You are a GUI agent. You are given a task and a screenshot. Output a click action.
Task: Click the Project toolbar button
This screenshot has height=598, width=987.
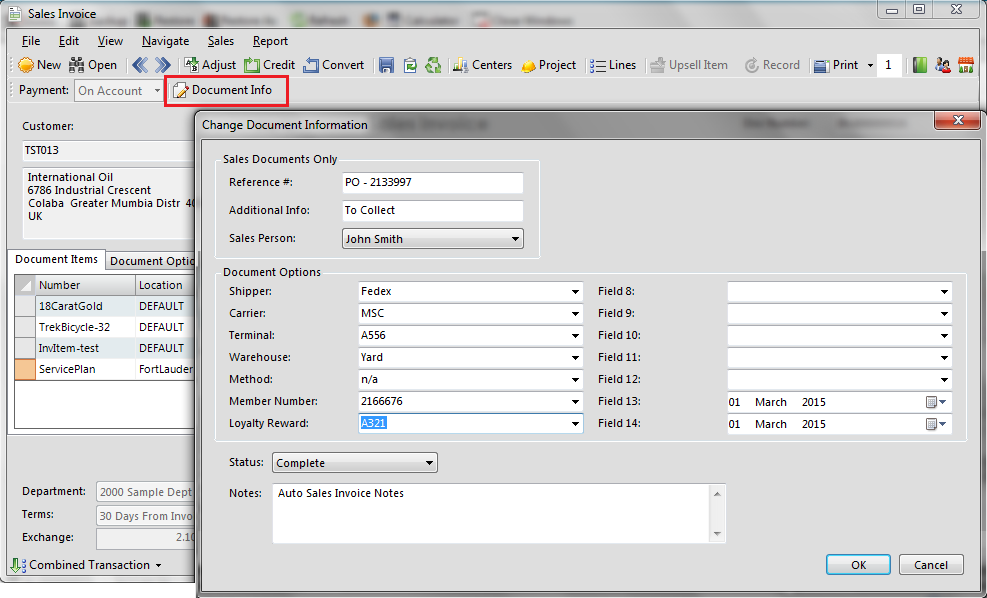(548, 65)
